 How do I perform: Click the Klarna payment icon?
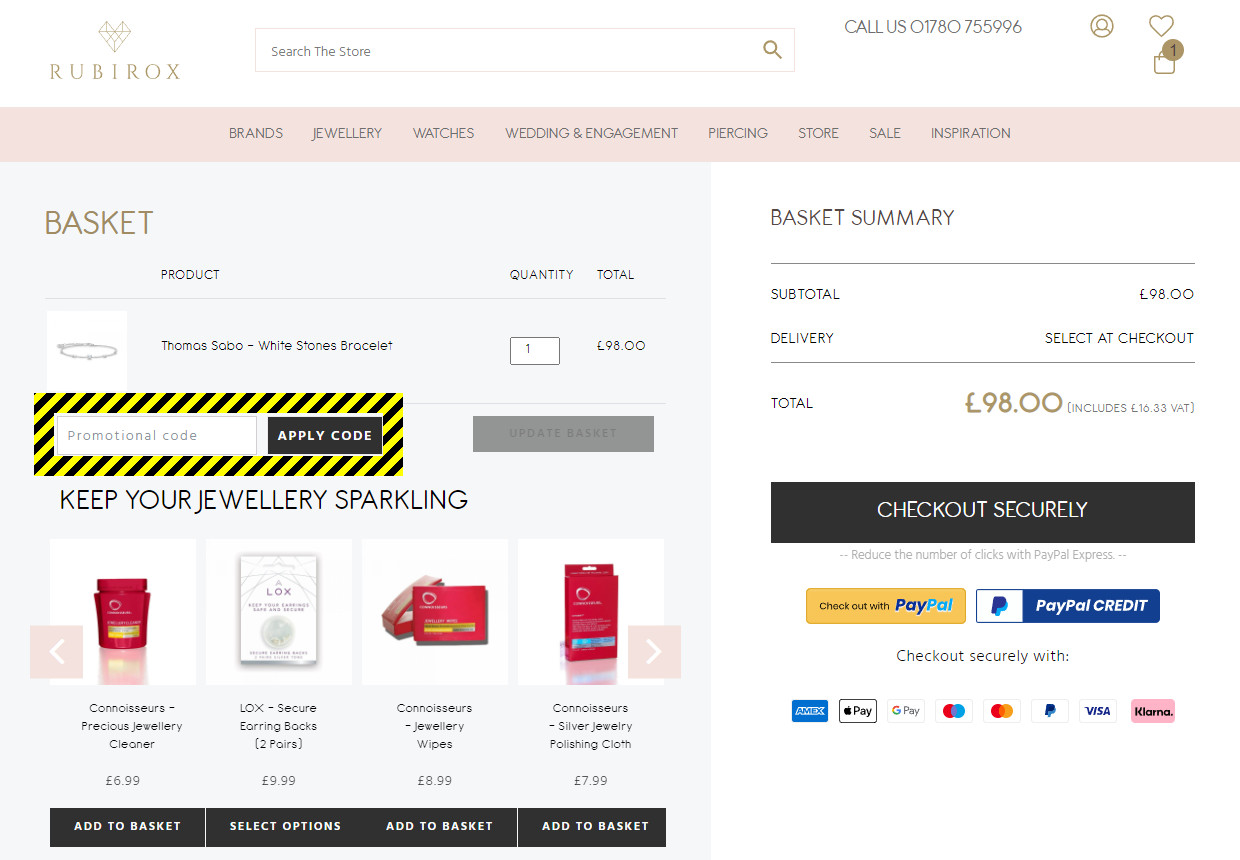pos(1152,711)
